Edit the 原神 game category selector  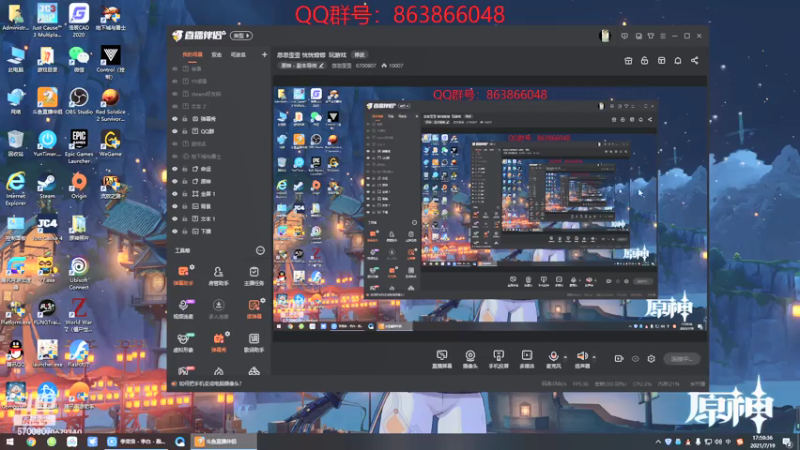click(301, 65)
